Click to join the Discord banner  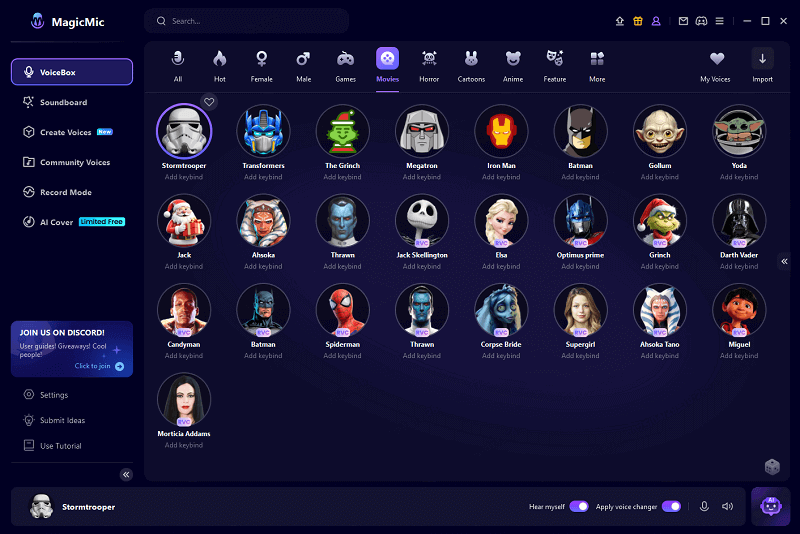99,366
